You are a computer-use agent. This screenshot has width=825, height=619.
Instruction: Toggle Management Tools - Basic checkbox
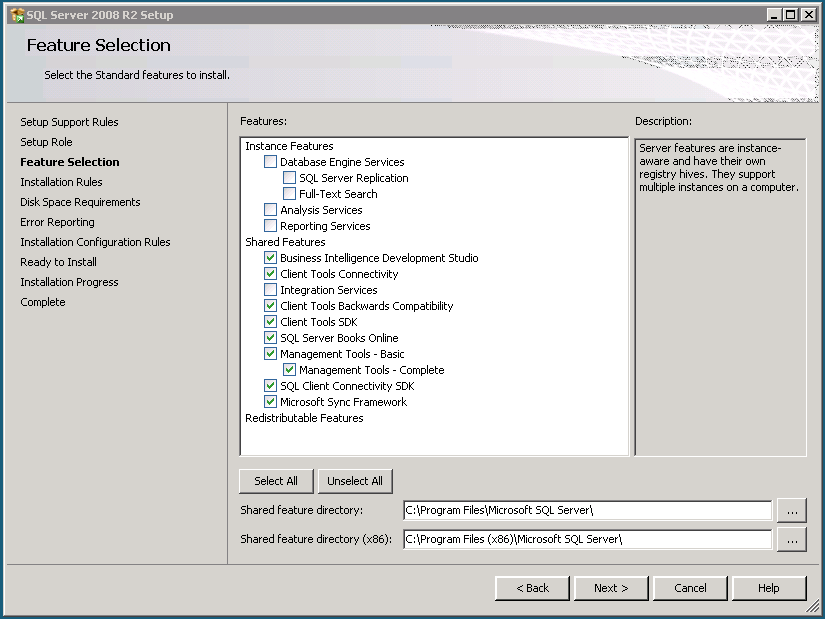point(270,354)
